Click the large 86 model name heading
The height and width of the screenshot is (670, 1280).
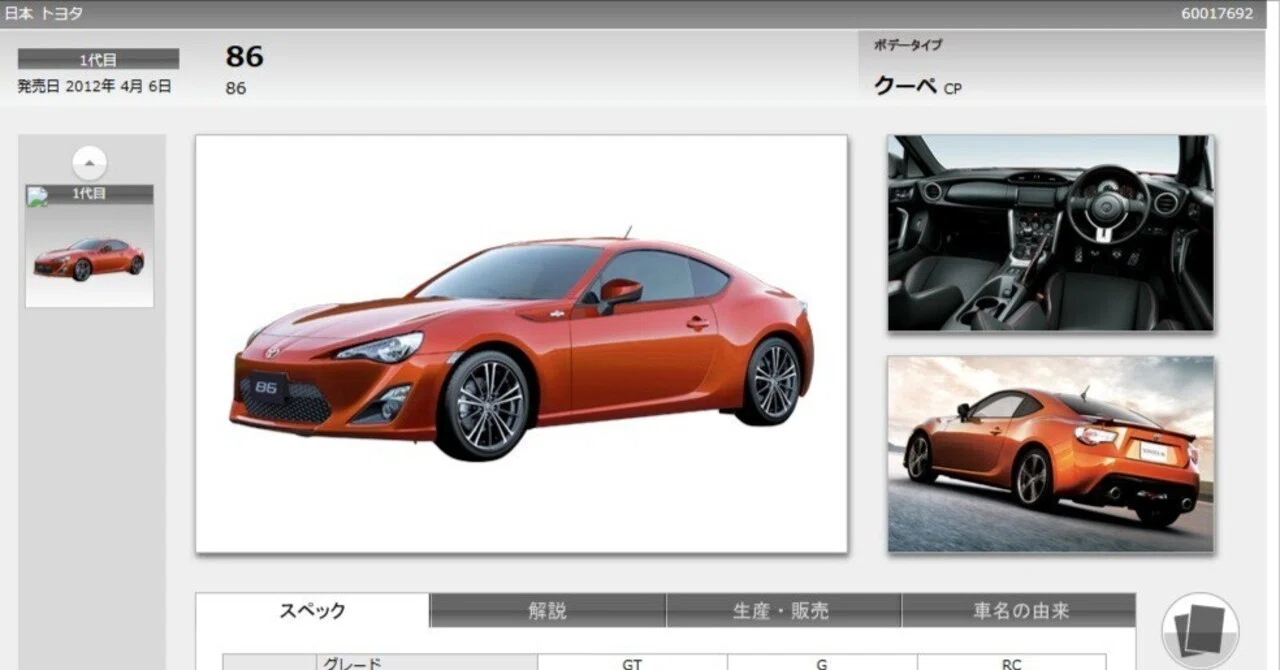click(x=244, y=57)
